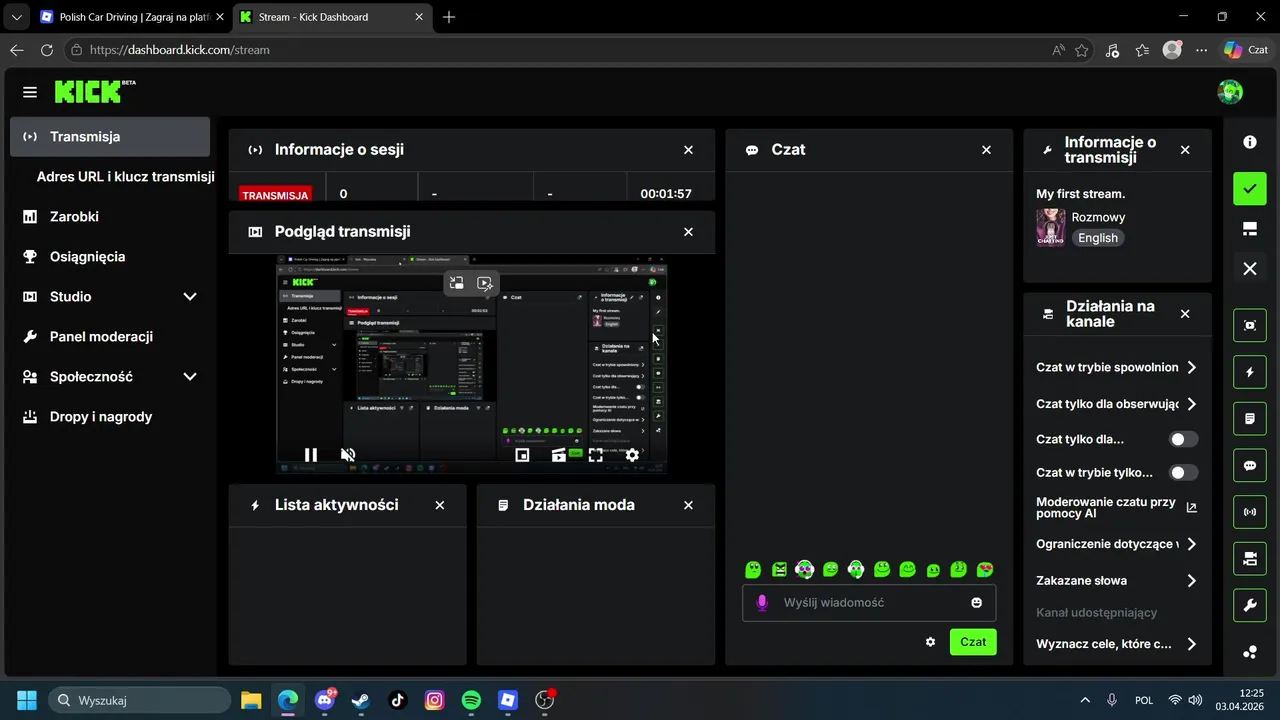Open Discord from the taskbar
The width and height of the screenshot is (1280, 720).
(x=324, y=700)
